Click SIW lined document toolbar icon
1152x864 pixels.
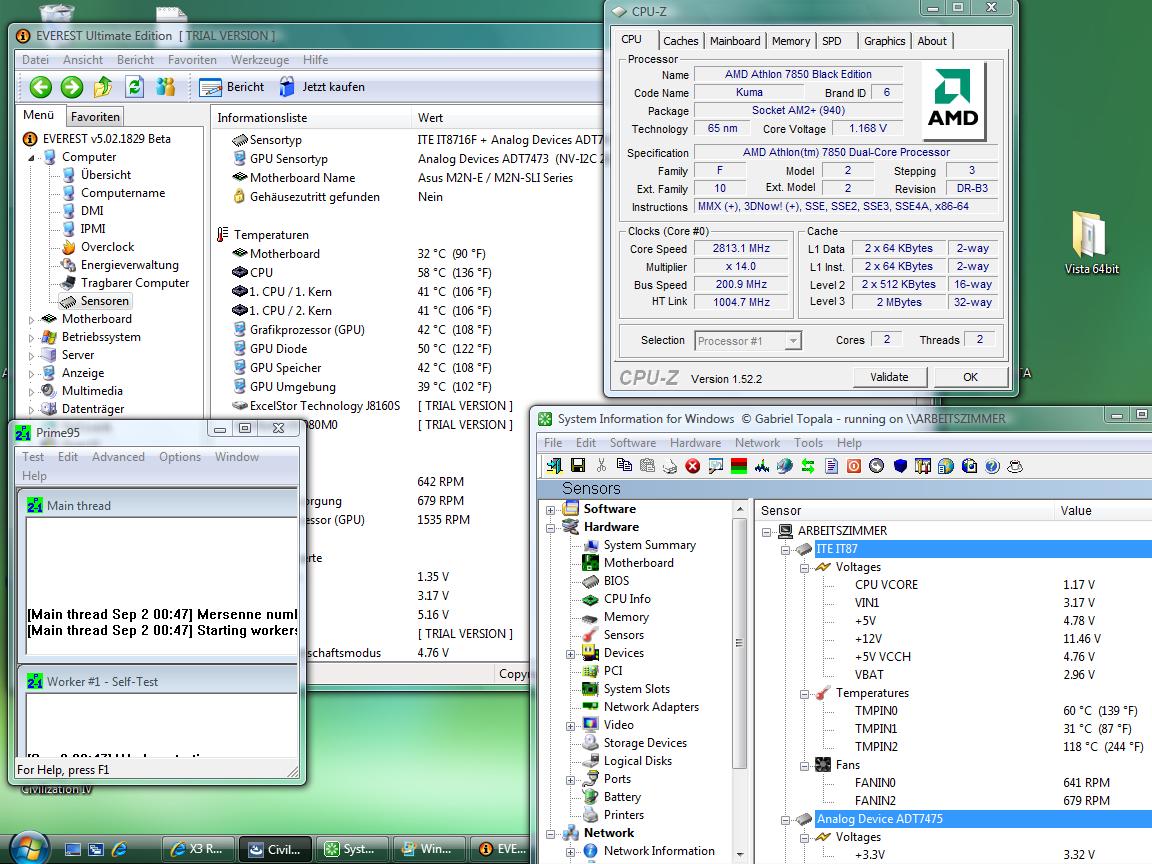(x=831, y=466)
